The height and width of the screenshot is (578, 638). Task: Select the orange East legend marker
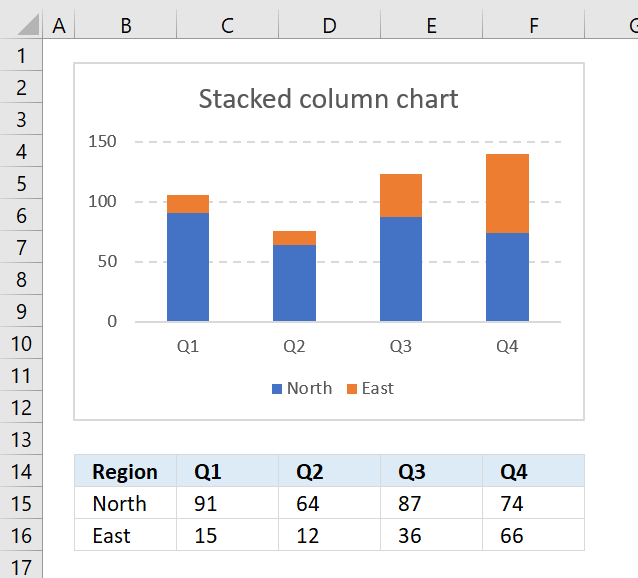point(352,389)
